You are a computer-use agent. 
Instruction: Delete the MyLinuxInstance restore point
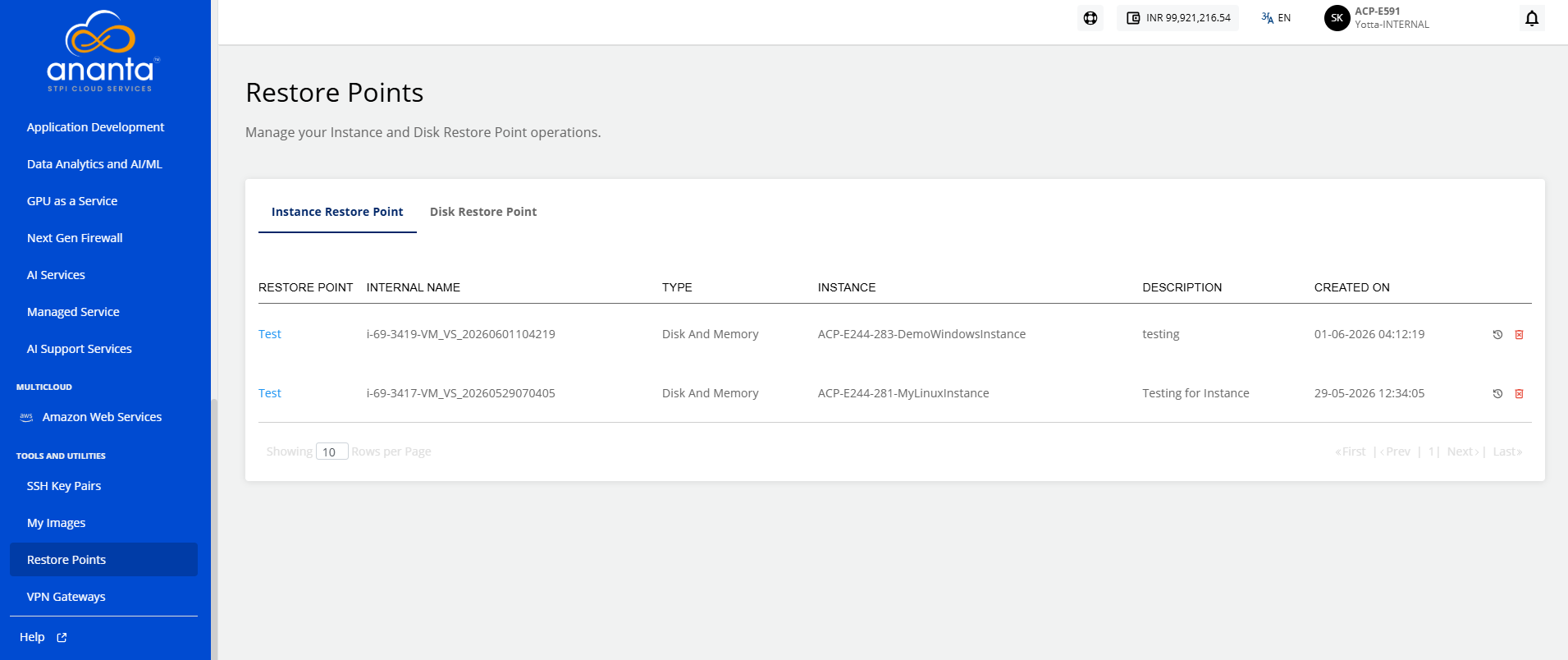1519,394
